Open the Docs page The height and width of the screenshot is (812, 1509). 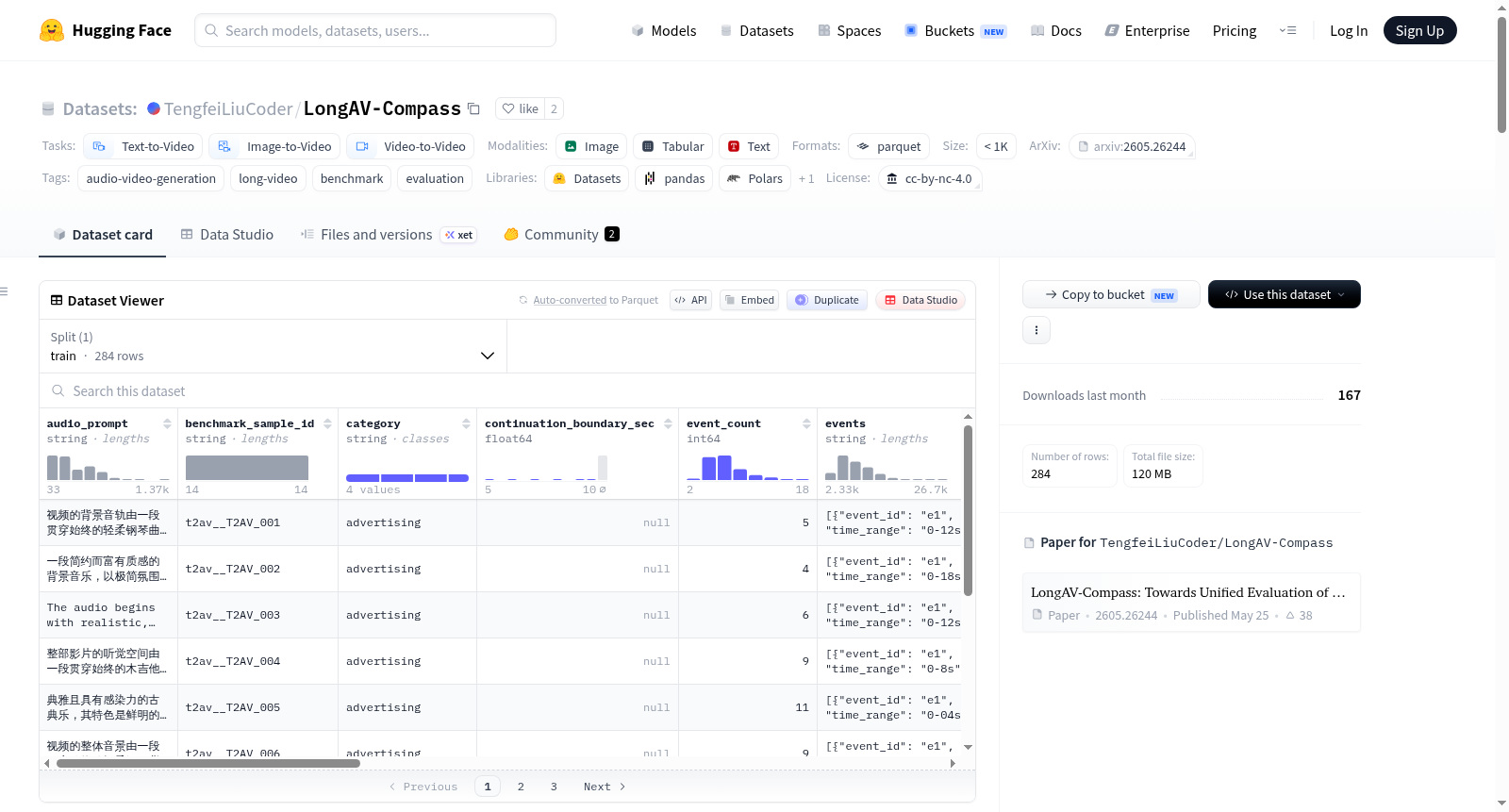(1055, 30)
